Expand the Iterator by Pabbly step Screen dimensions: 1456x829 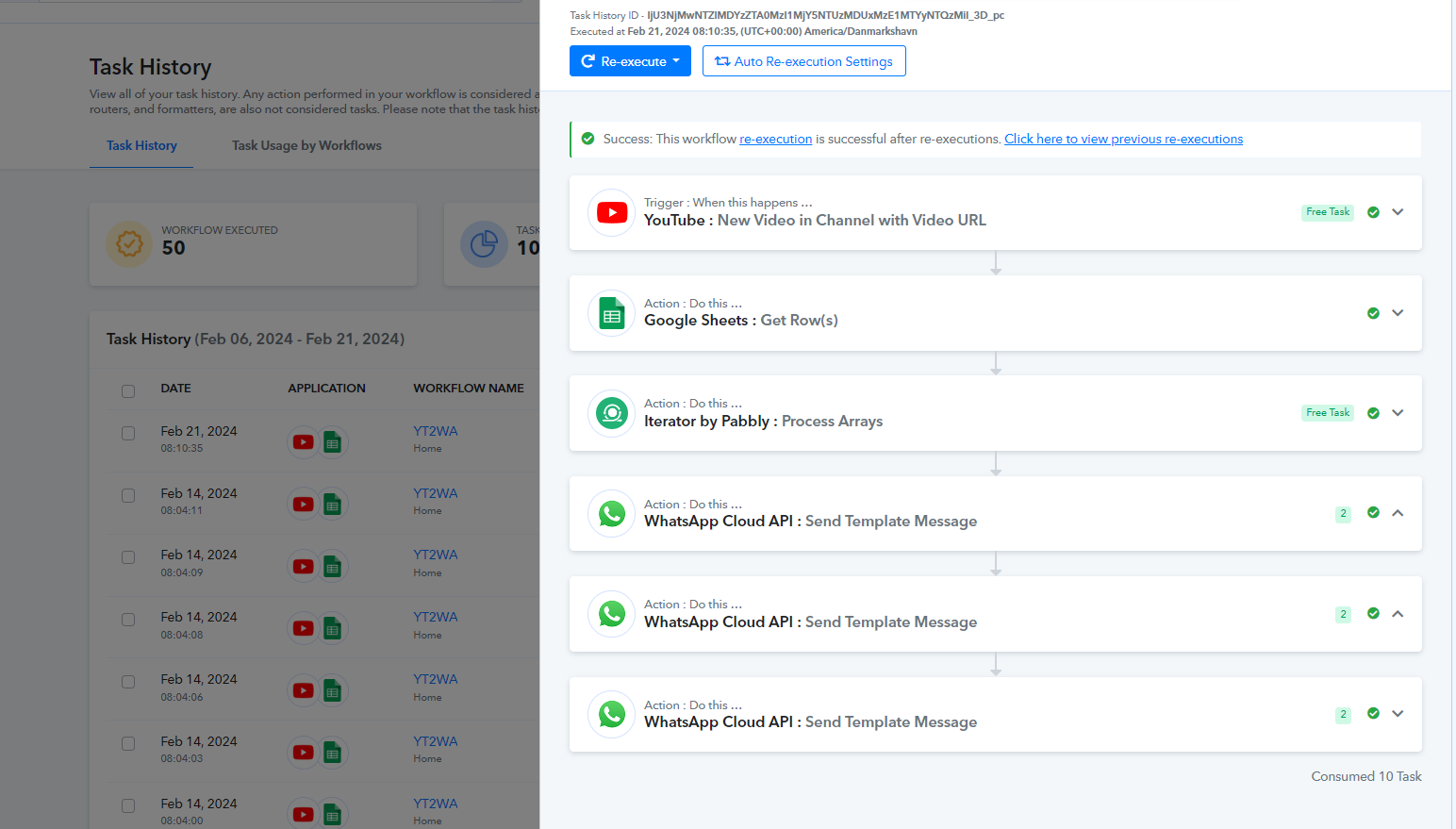tap(1398, 413)
